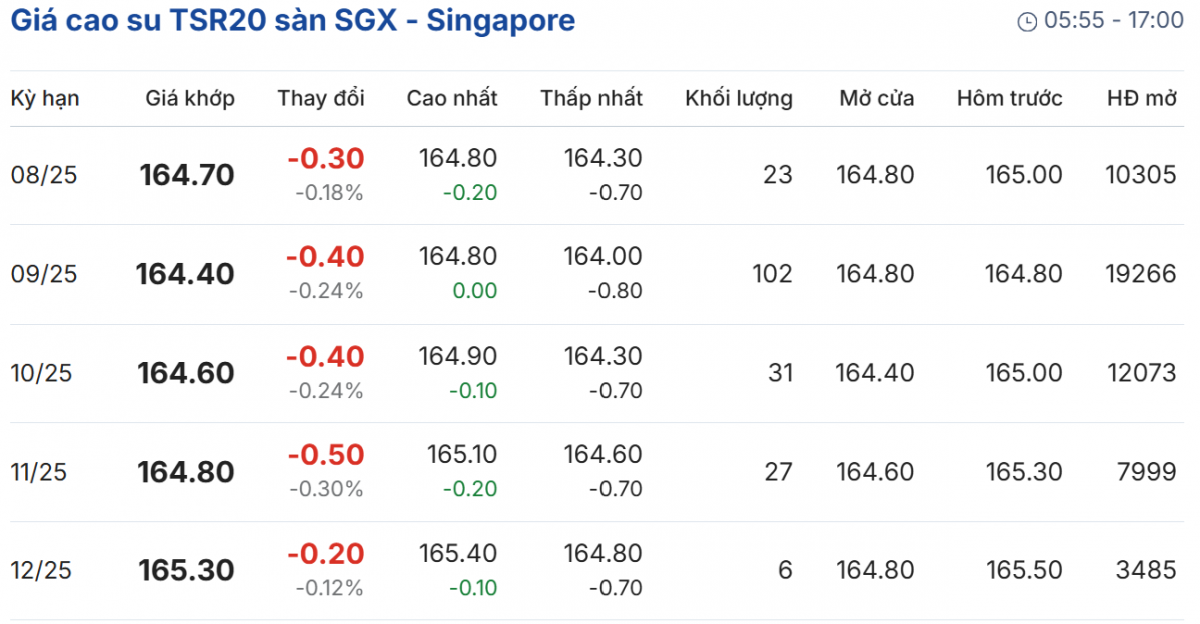
Task: Click the Thay đổi column header
Action: pos(321,98)
